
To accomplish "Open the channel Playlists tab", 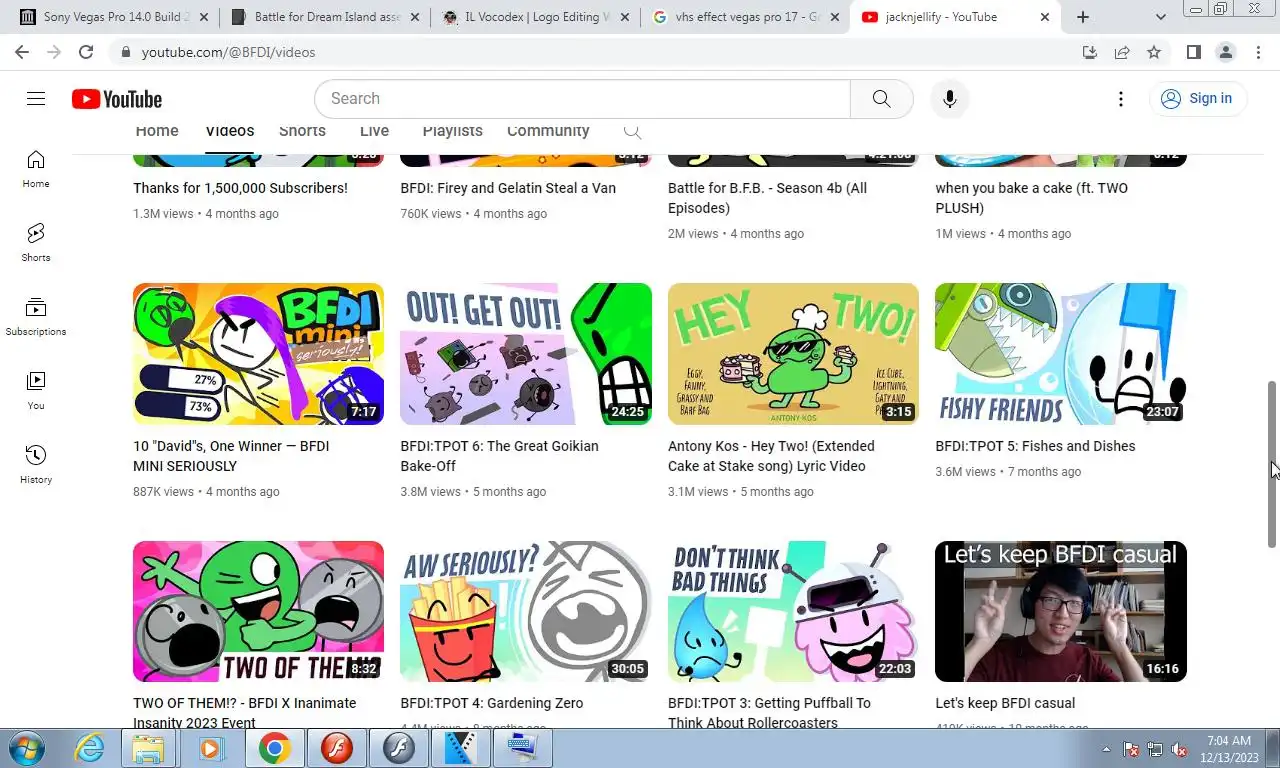I will coord(452,131).
